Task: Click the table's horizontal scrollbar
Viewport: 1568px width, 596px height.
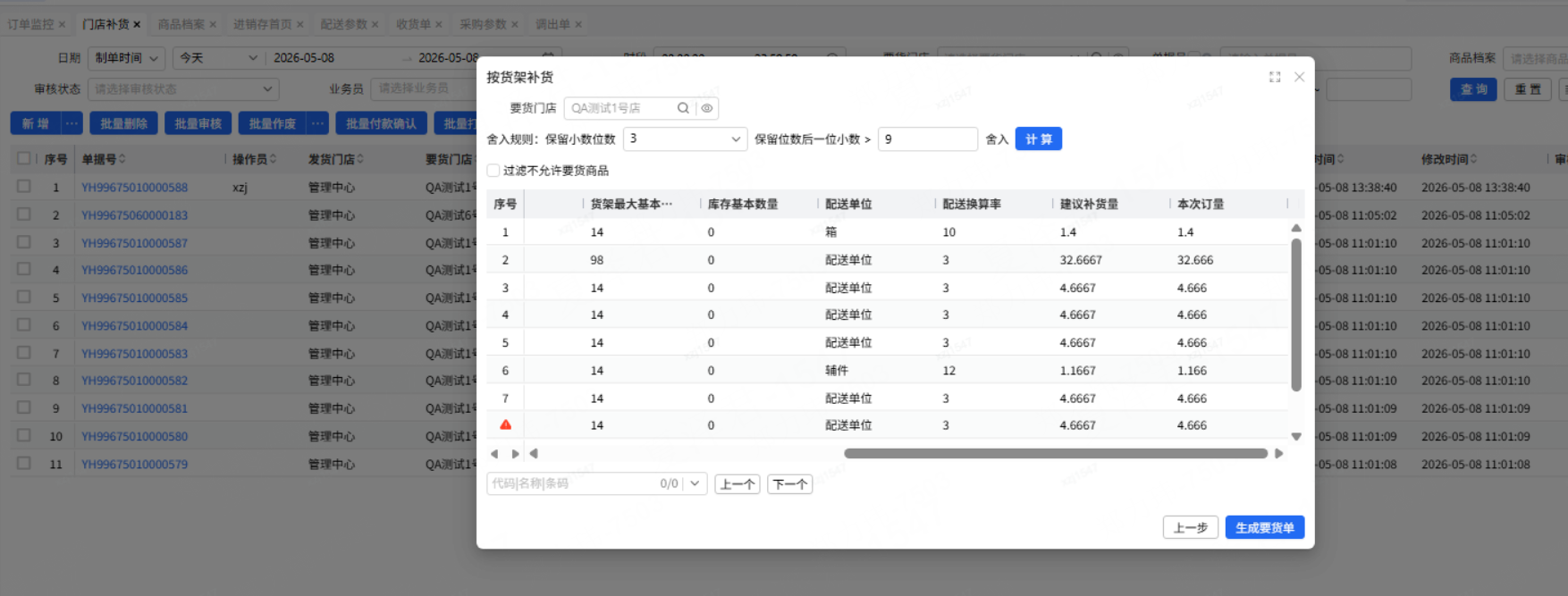Action: [x=1056, y=454]
